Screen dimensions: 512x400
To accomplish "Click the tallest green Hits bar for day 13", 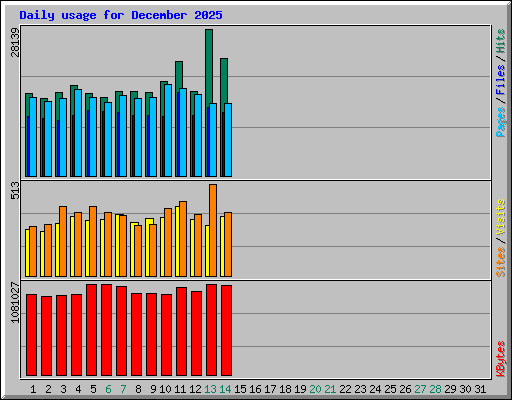I will coord(209,67).
